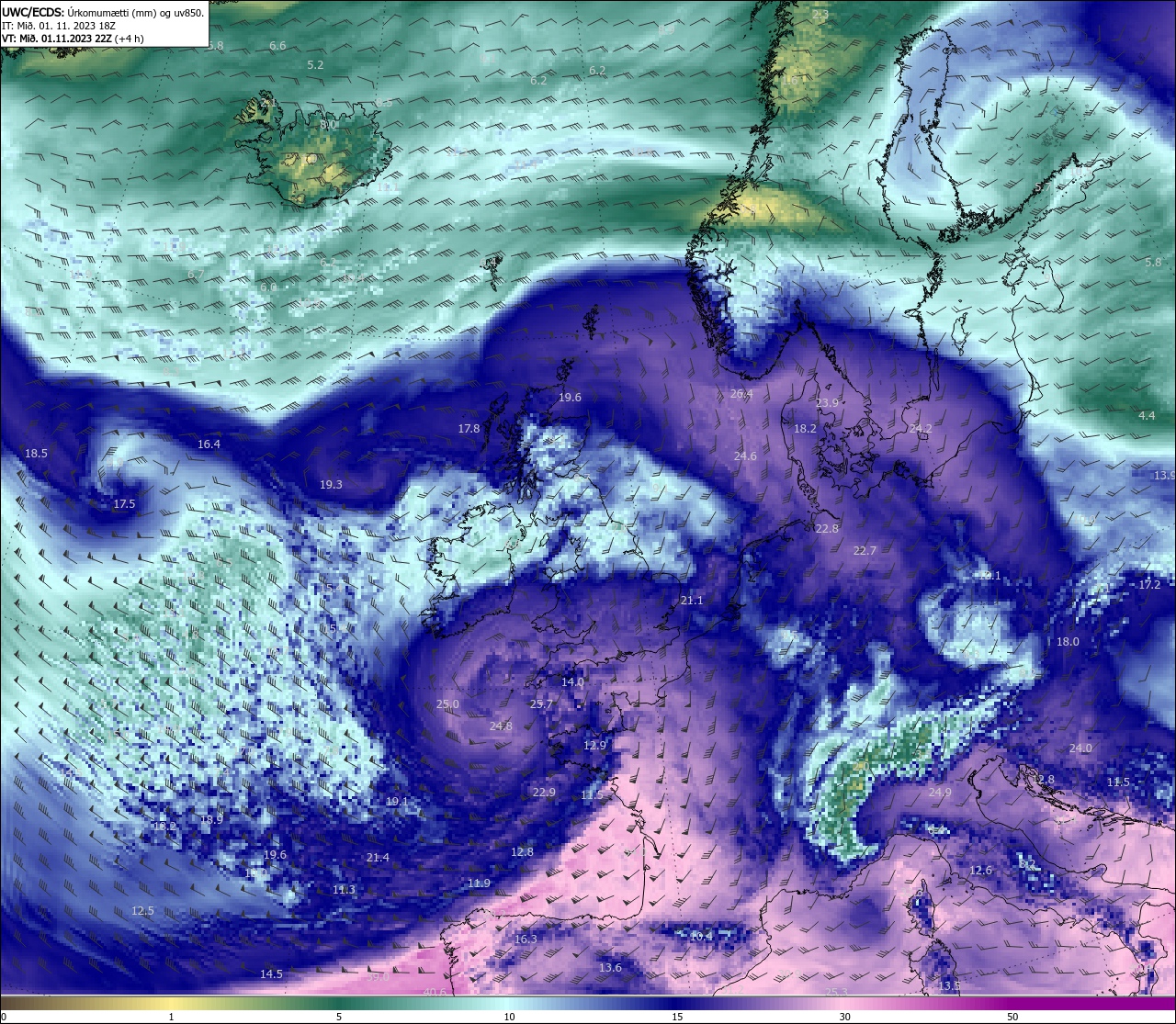Screen dimensions: 1176x1024
Task: Click the 23.9 value label over Denmark
Action: click(x=827, y=403)
